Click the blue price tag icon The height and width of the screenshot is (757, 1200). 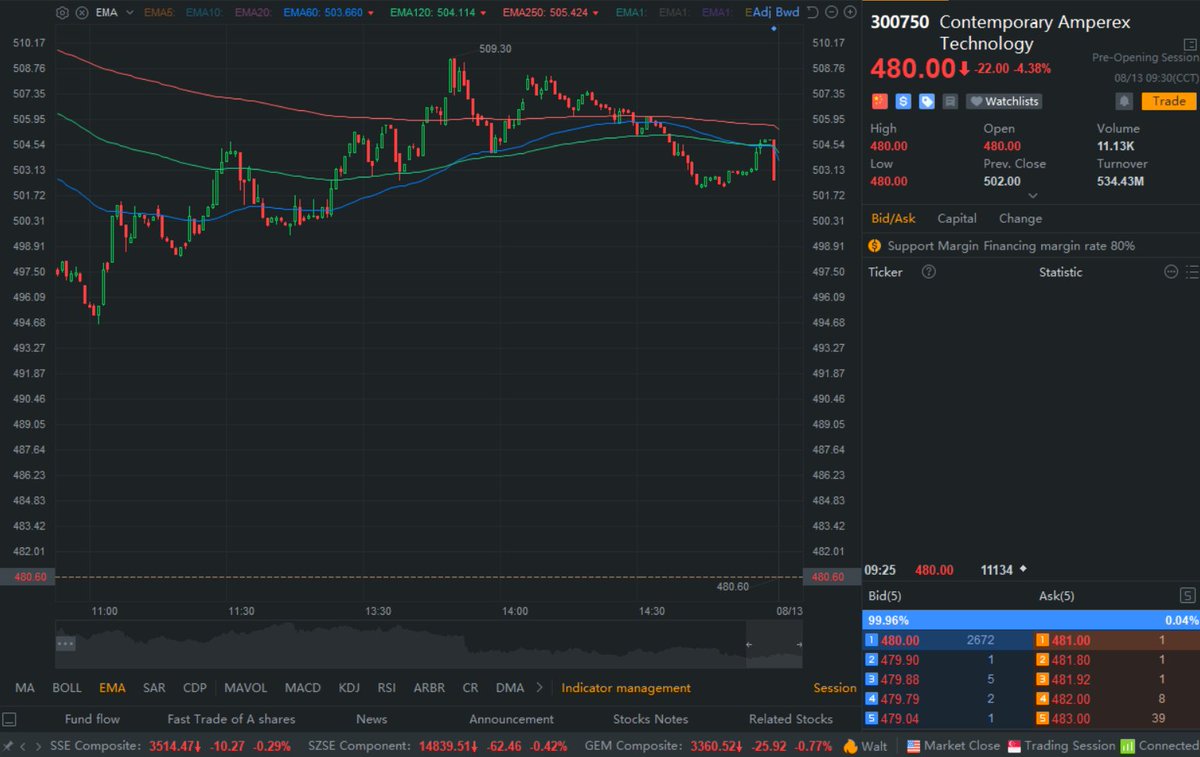coord(927,101)
